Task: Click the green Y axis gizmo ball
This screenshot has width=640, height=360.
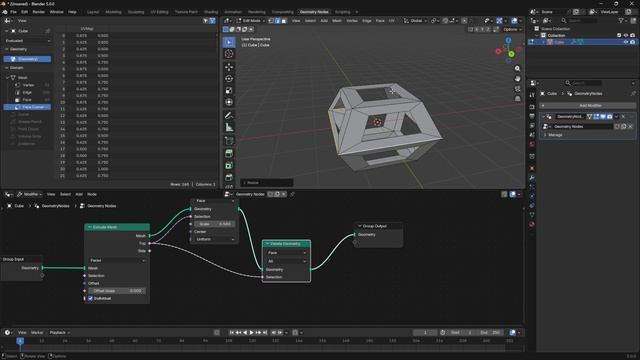Action: point(511,54)
